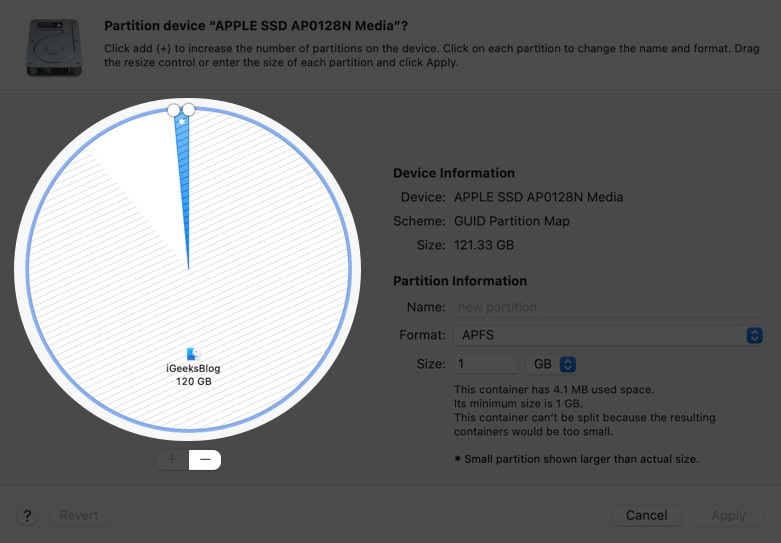Click the Apply button
Viewport: 781px width, 543px height.
(728, 515)
